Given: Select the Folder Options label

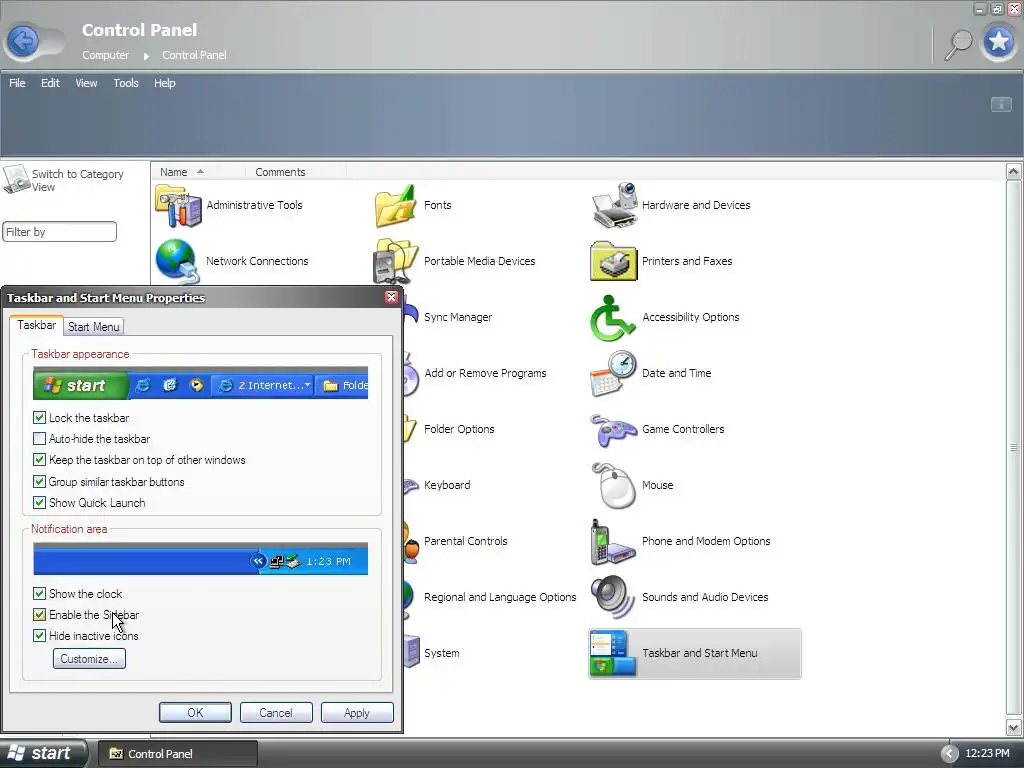Looking at the screenshot, I should 459,430.
